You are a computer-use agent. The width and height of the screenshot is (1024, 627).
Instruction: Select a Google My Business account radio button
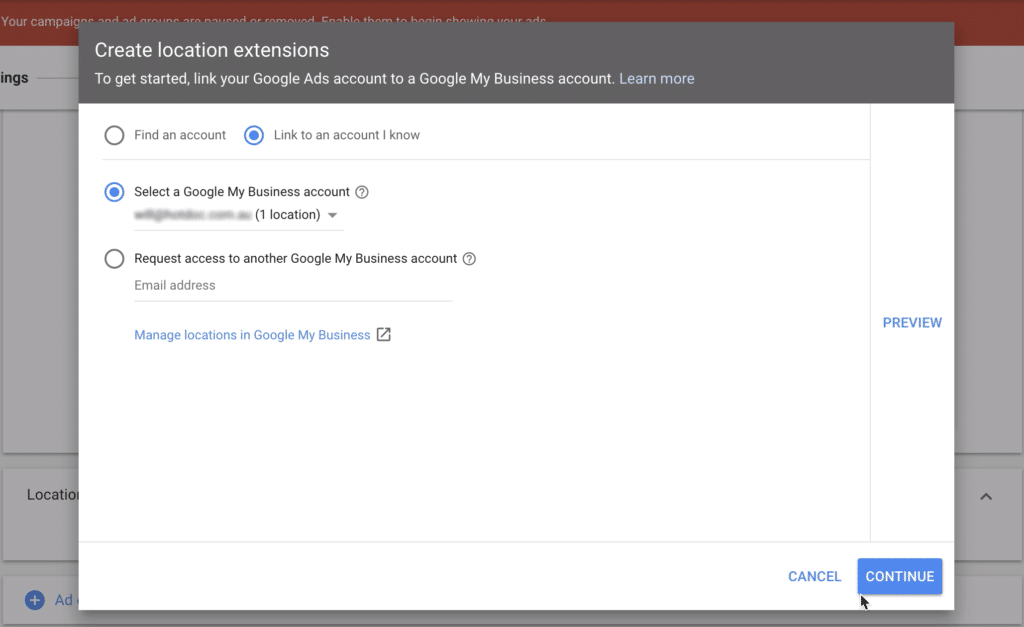point(114,192)
